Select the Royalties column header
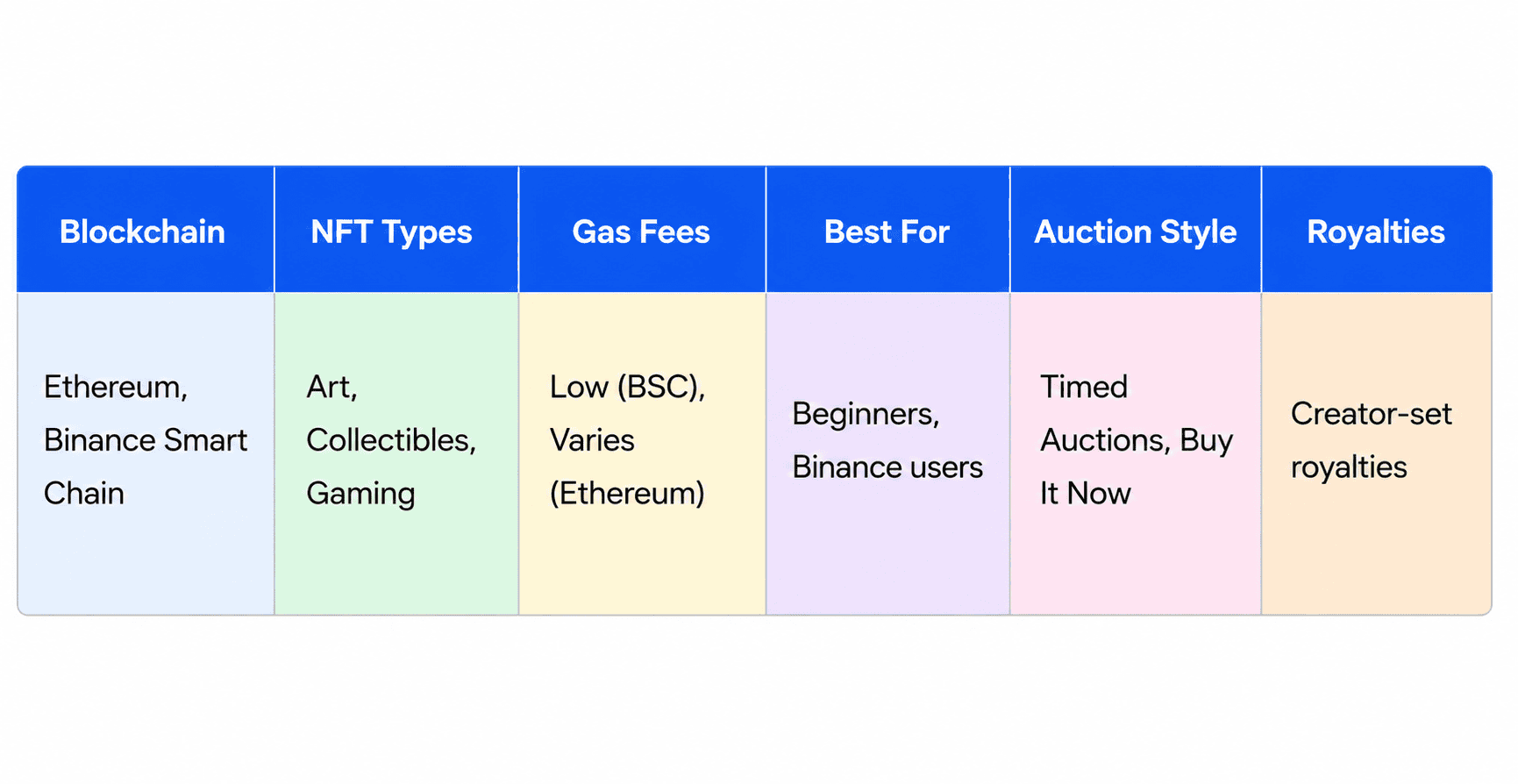1518x784 pixels. (x=1377, y=230)
